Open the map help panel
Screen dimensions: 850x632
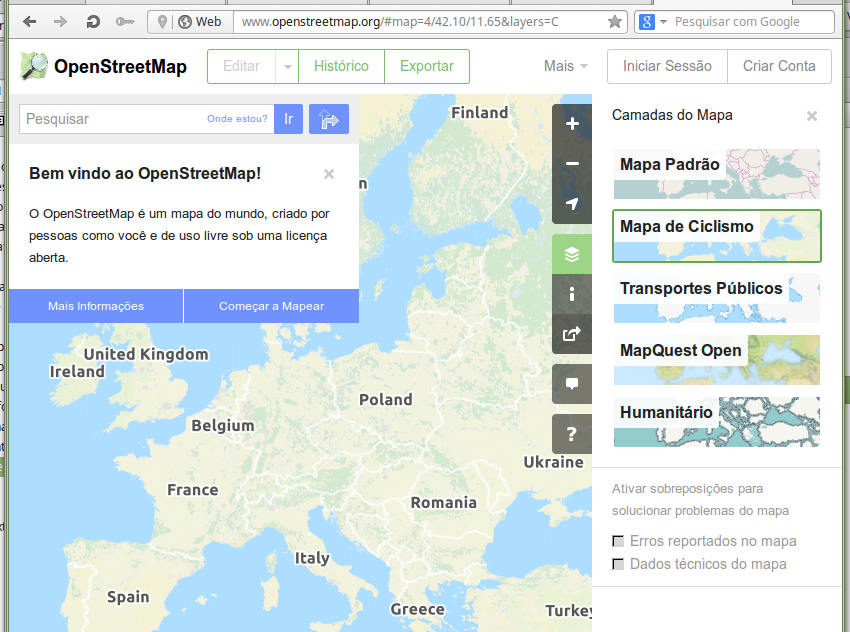(x=571, y=433)
